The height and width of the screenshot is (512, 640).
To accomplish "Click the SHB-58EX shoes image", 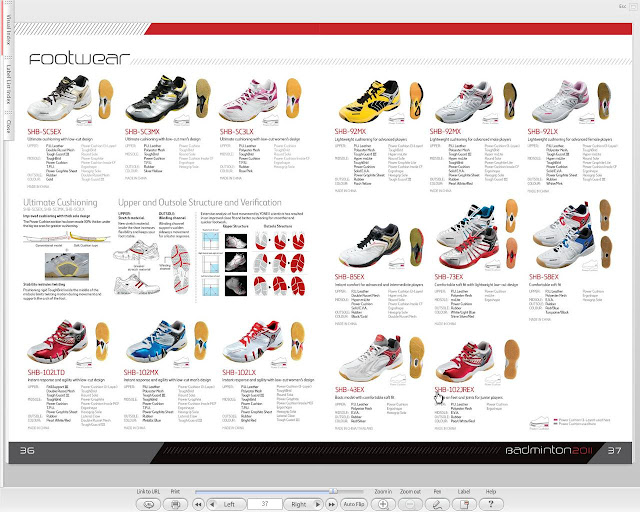I will click(565, 235).
